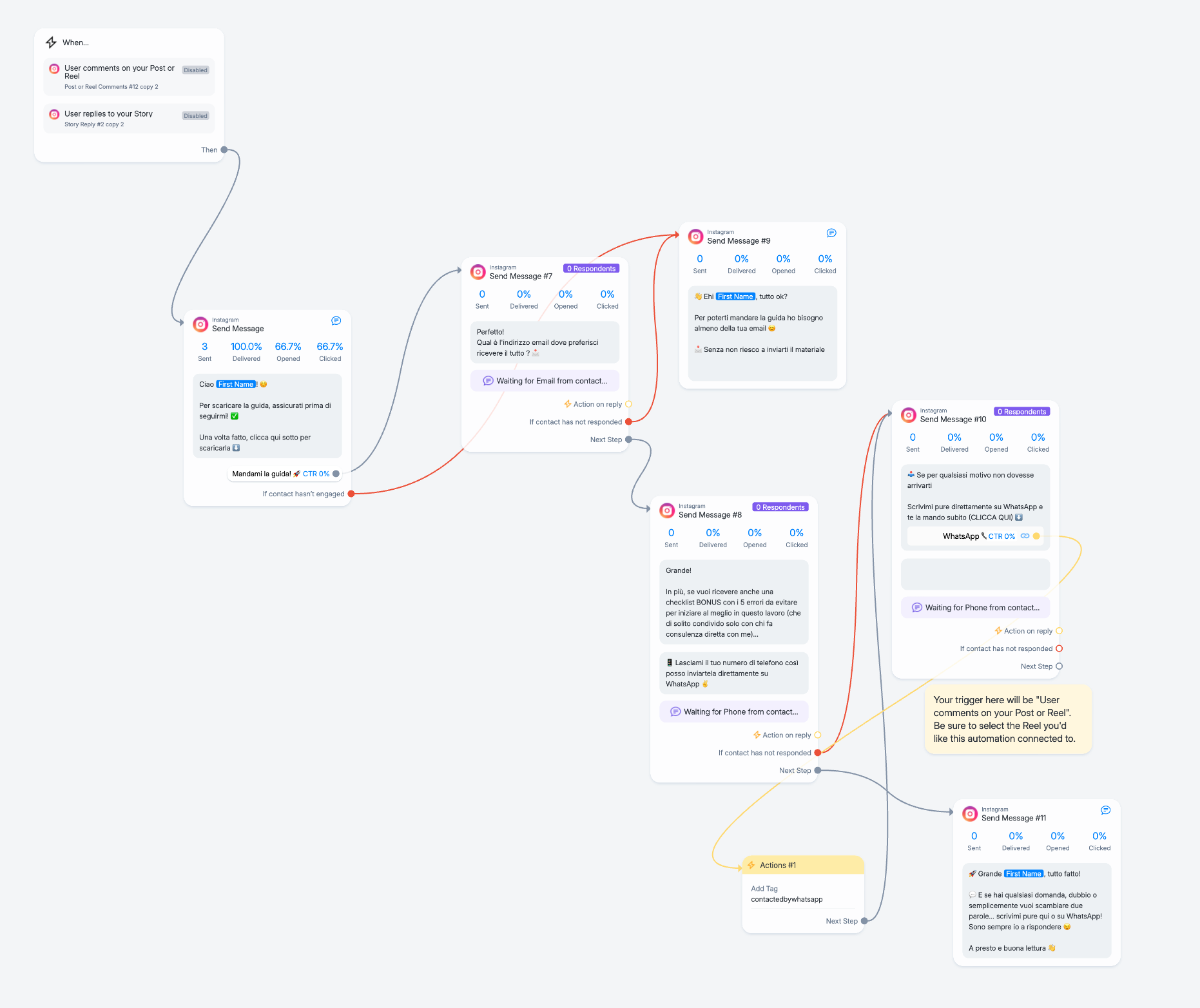The height and width of the screenshot is (1008, 1200).
Task: Click Action on reply connector on Send Message #8
Action: click(818, 735)
